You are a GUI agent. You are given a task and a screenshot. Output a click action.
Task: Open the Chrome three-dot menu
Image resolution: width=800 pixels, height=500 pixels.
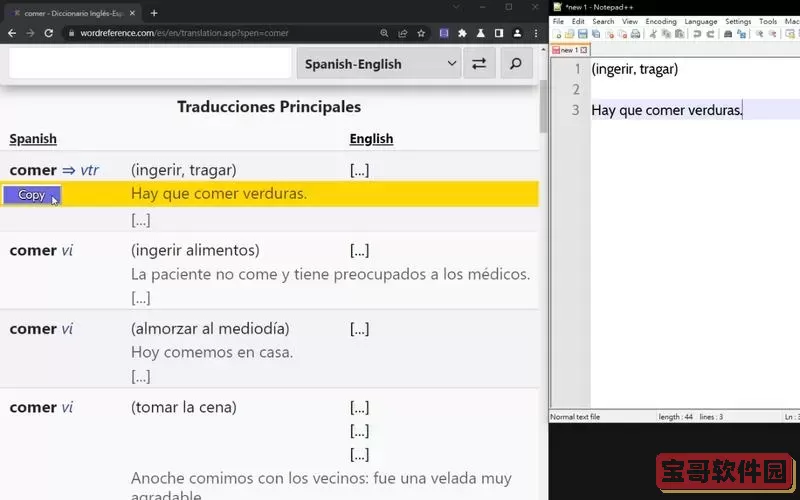[x=537, y=33]
